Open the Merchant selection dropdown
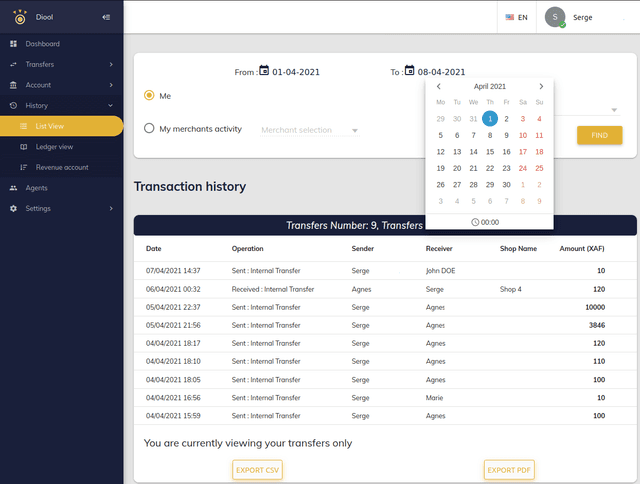The image size is (640, 484). 309,130
